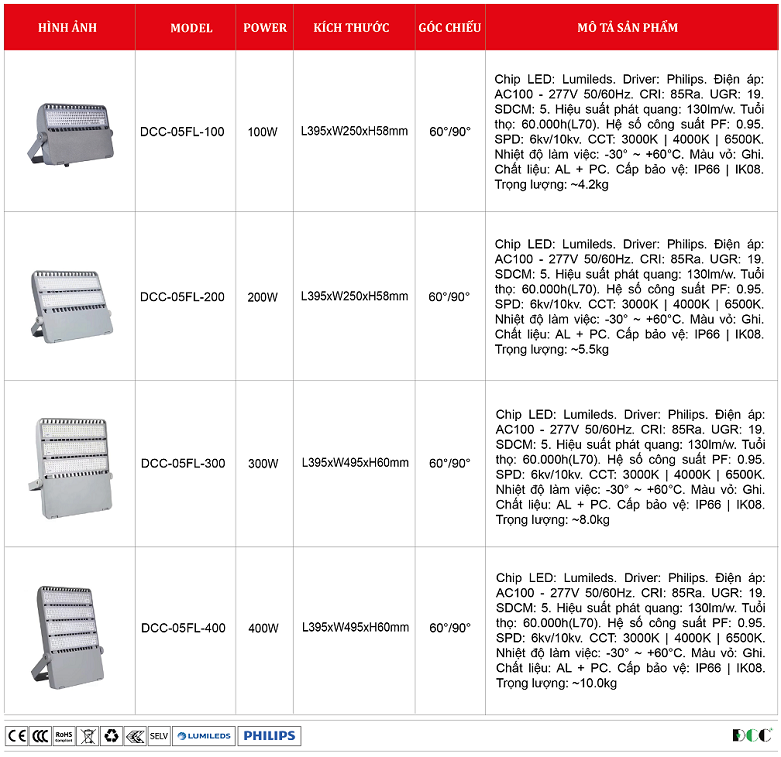This screenshot has height=757, width=781.
Task: Click the DCC brand logo
Action: (x=752, y=736)
